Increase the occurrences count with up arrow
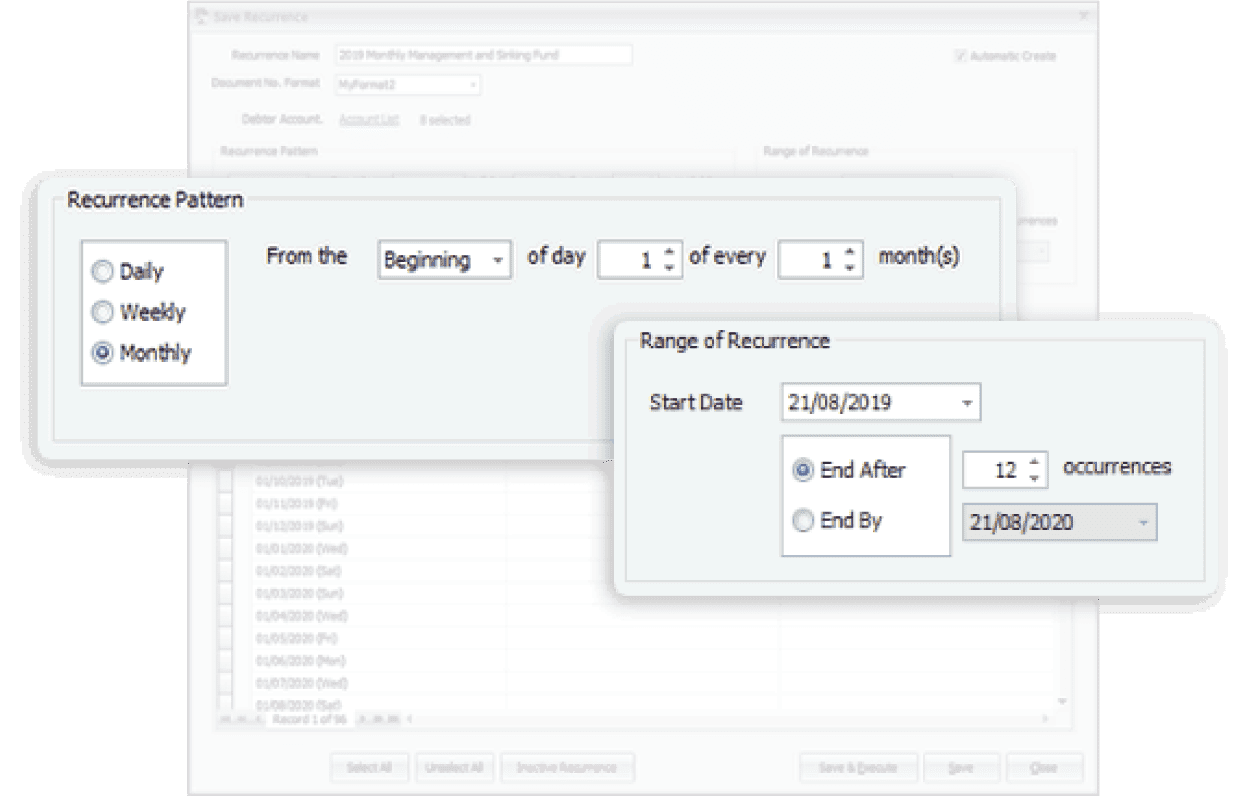This screenshot has height=796, width=1248. click(1034, 461)
